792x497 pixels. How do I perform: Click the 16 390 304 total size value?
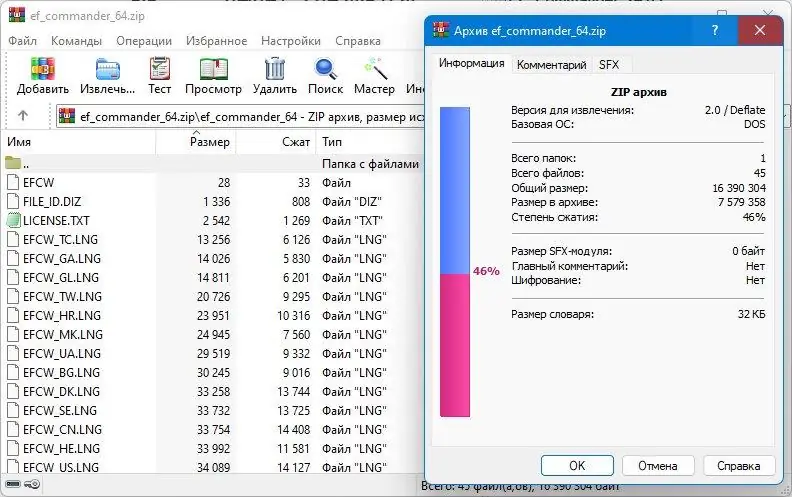[x=739, y=188]
